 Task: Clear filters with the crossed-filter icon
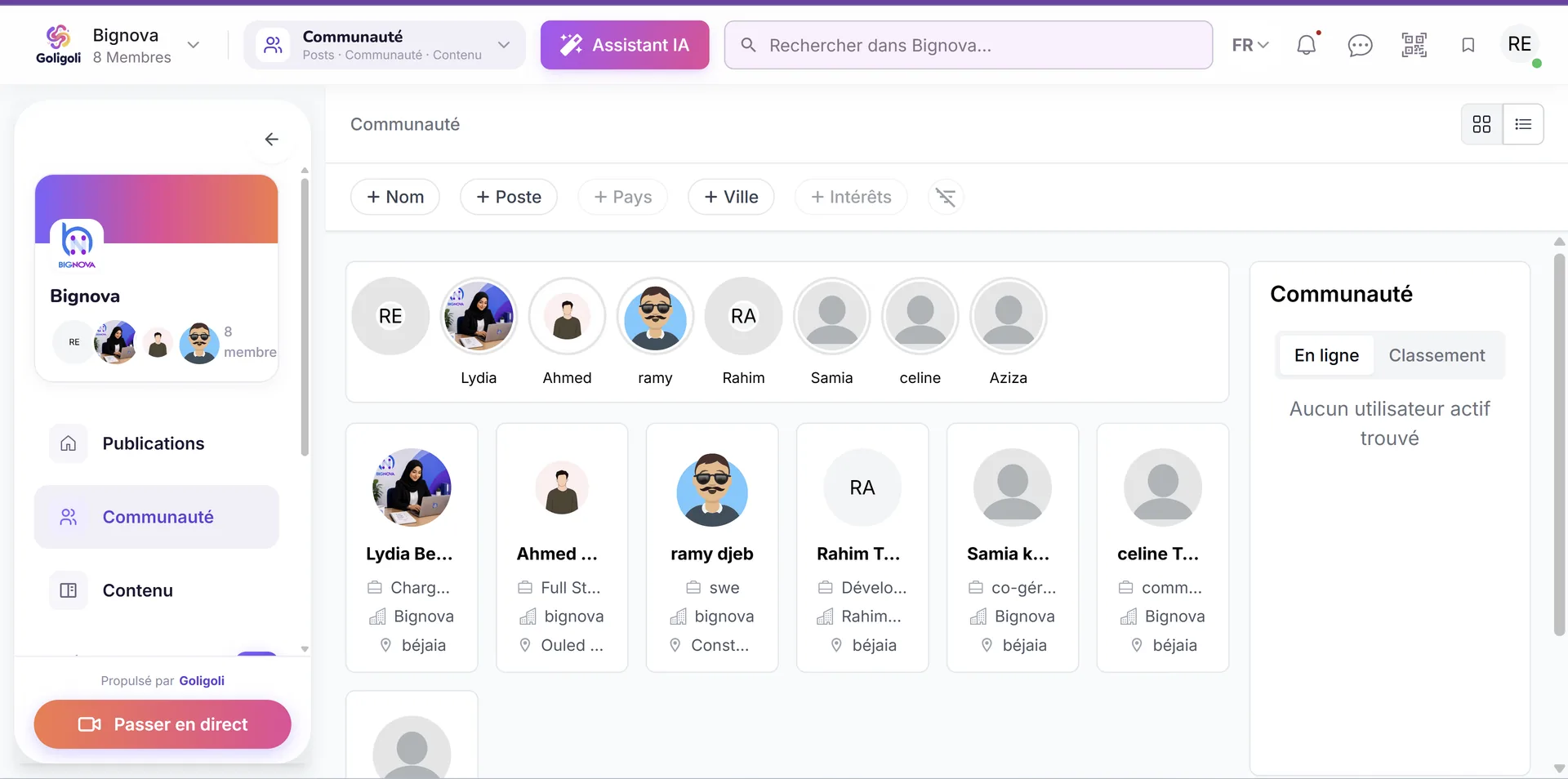point(946,197)
